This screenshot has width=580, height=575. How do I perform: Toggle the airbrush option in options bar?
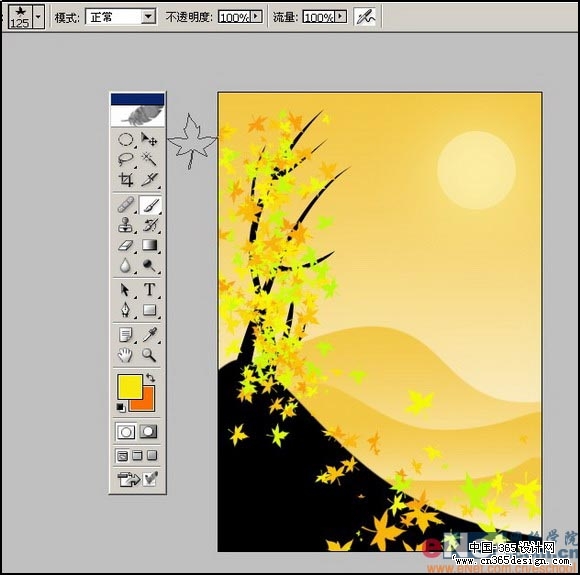pos(365,17)
